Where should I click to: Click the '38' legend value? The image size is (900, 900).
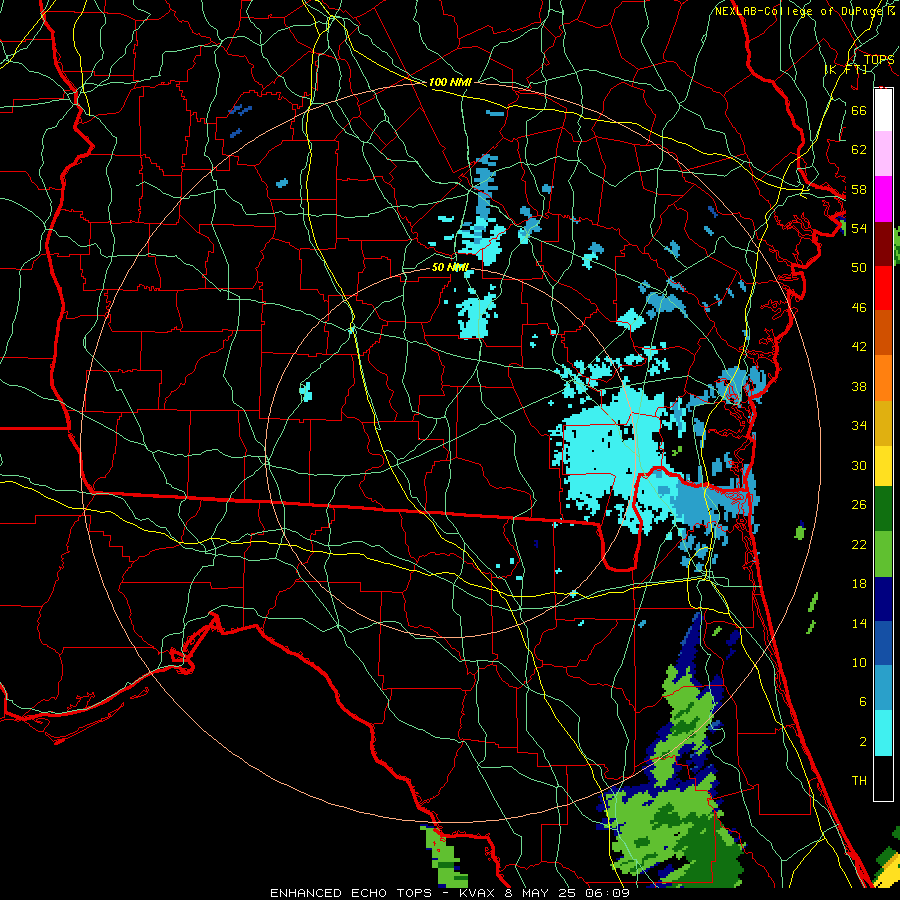coord(859,386)
